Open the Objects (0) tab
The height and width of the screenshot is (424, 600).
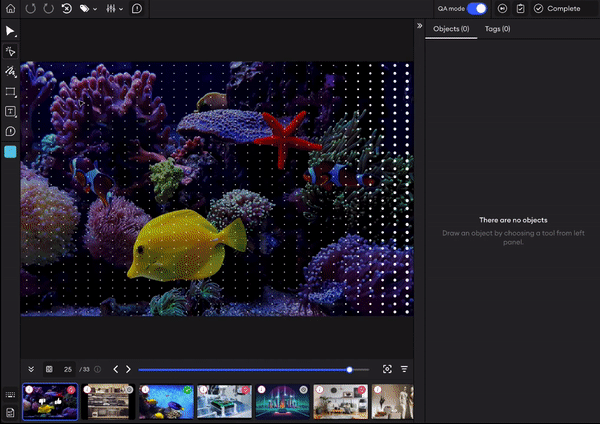(450, 29)
